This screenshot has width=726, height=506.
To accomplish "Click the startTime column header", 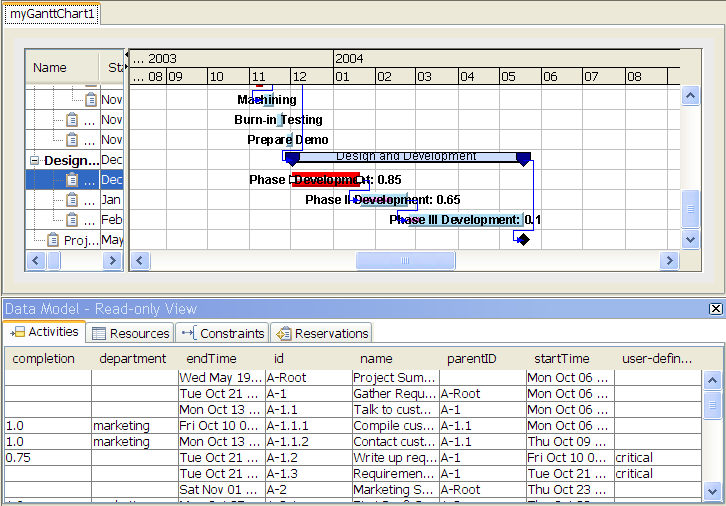I will (562, 358).
